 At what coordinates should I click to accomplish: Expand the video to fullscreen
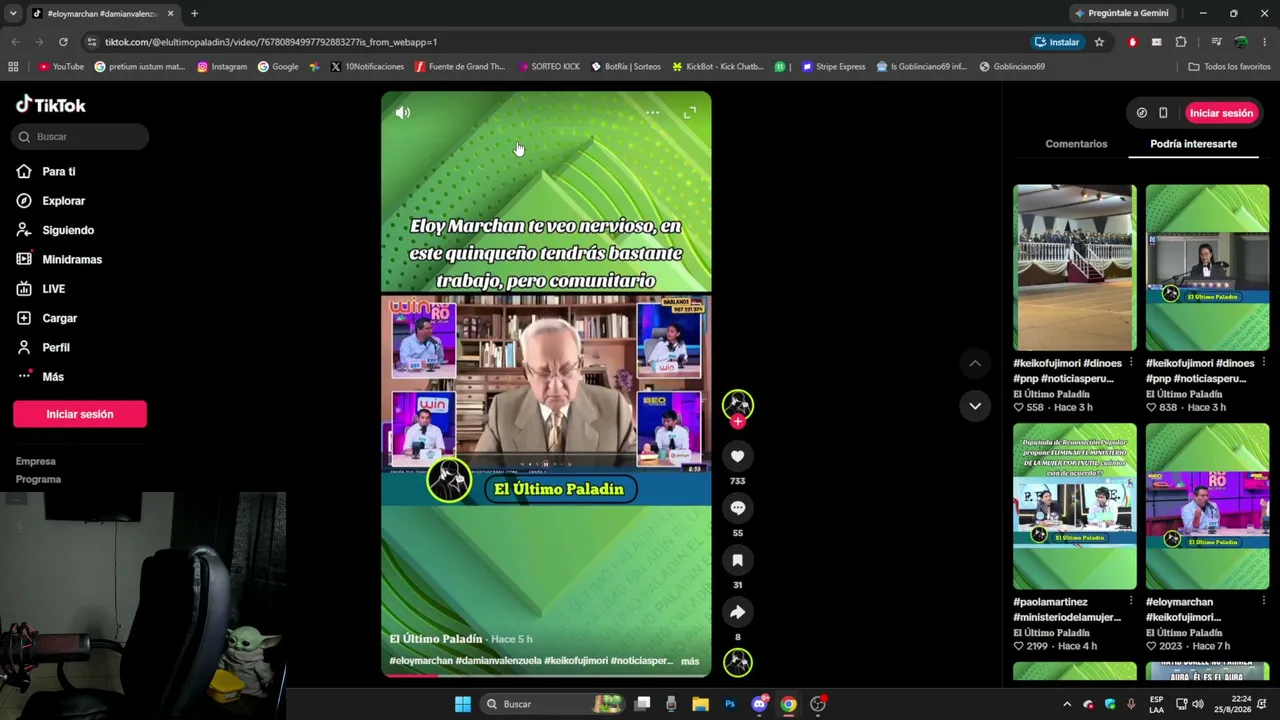(689, 113)
